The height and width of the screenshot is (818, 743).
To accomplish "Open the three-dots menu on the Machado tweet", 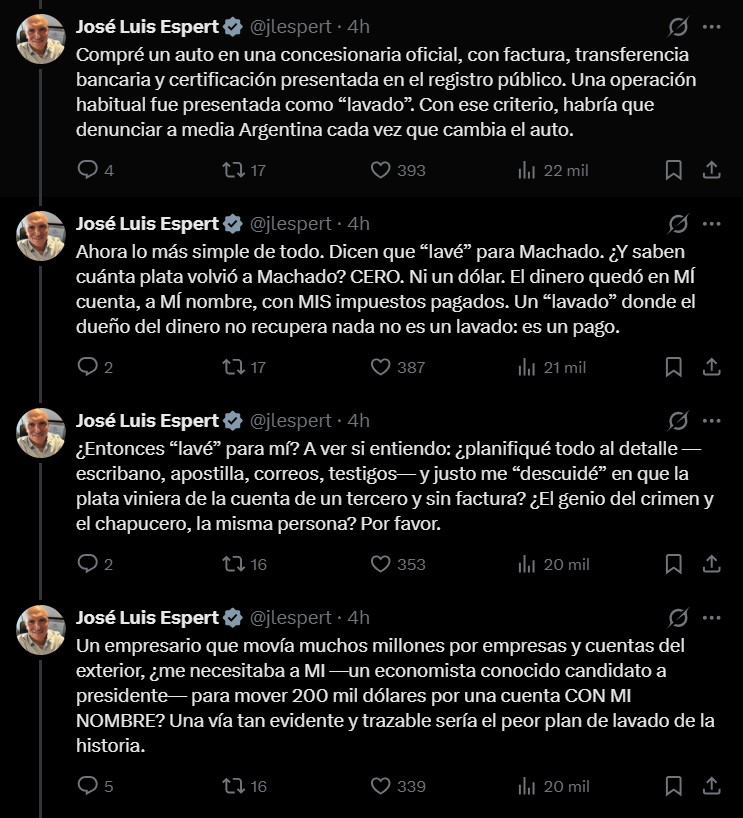I will 711,224.
